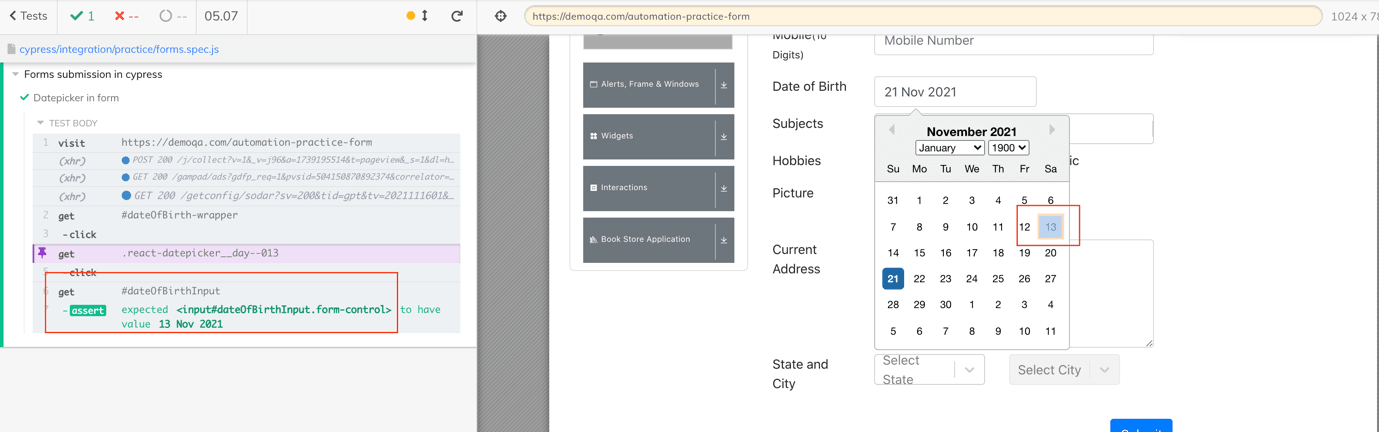Click the pin icon beside get command
Viewport: 1379px width, 432px height.
pyautogui.click(x=42, y=254)
